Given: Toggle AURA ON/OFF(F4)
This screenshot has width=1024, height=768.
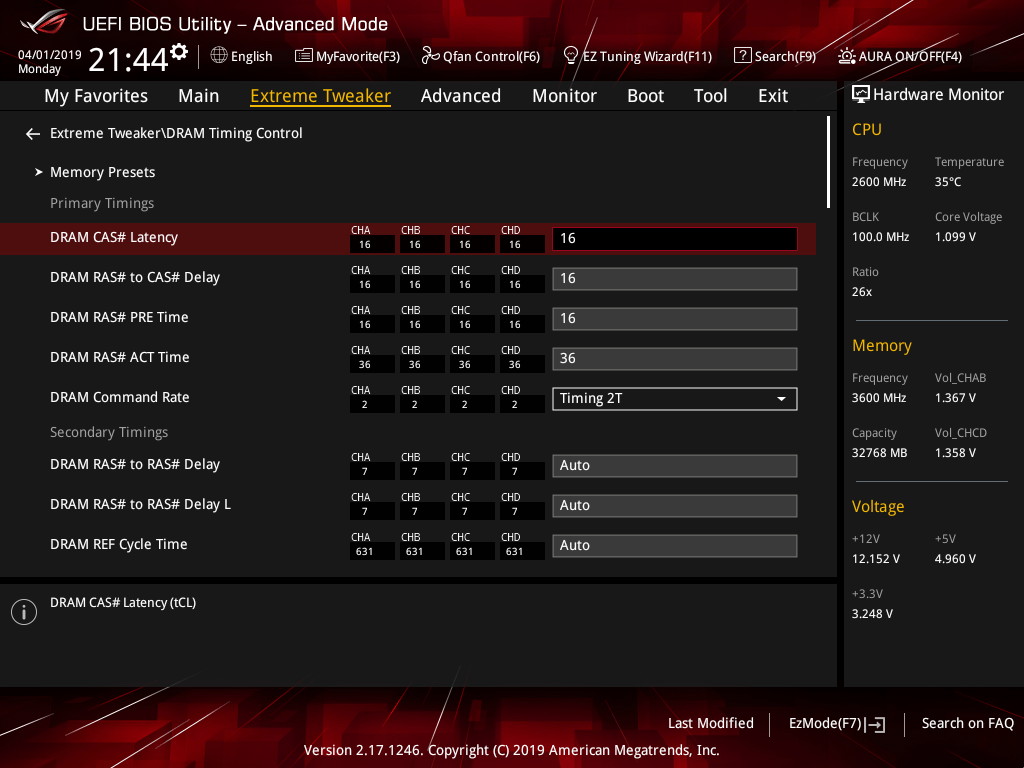Looking at the screenshot, I should click(x=910, y=57).
